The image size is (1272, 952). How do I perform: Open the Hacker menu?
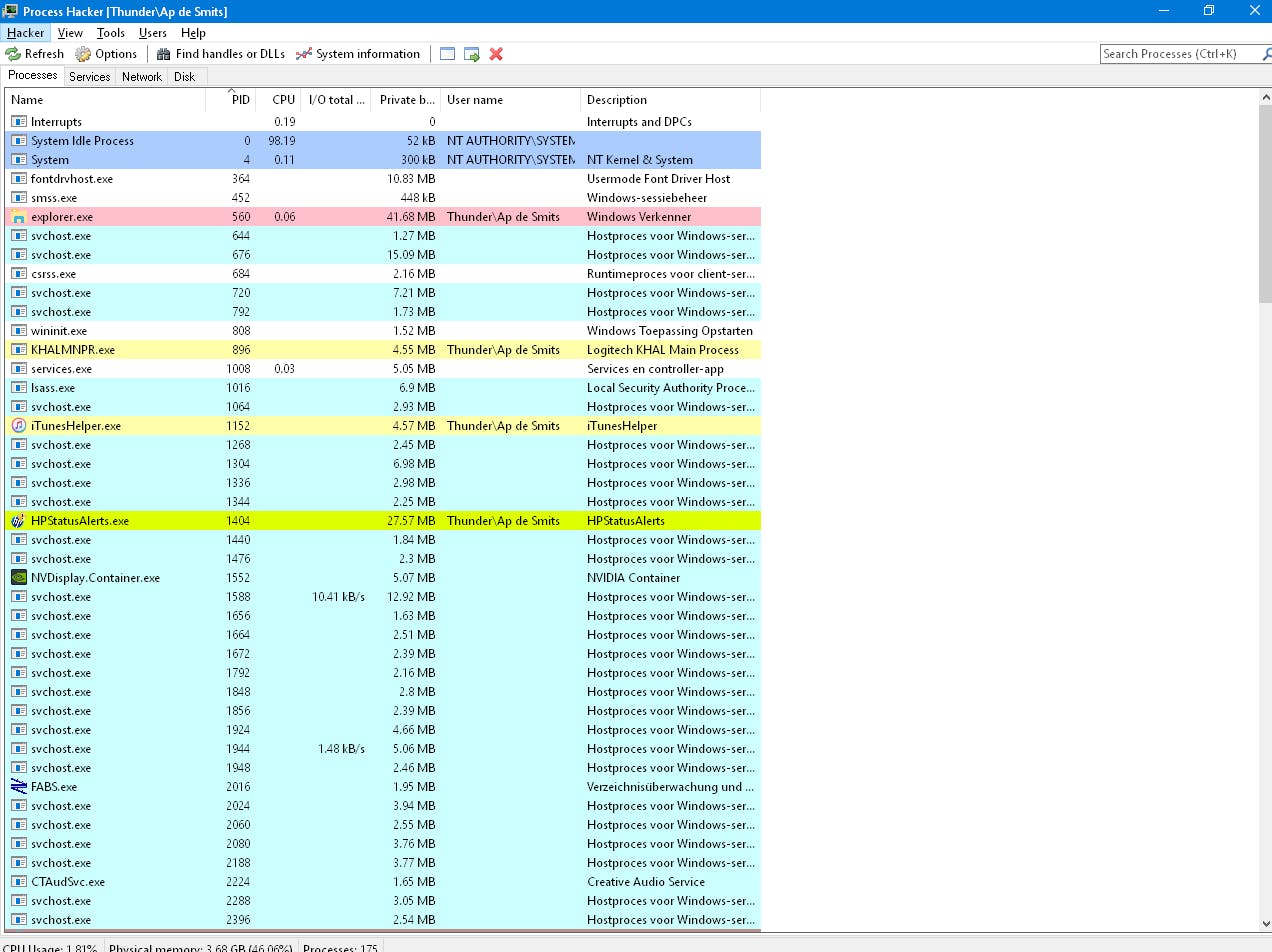point(25,32)
